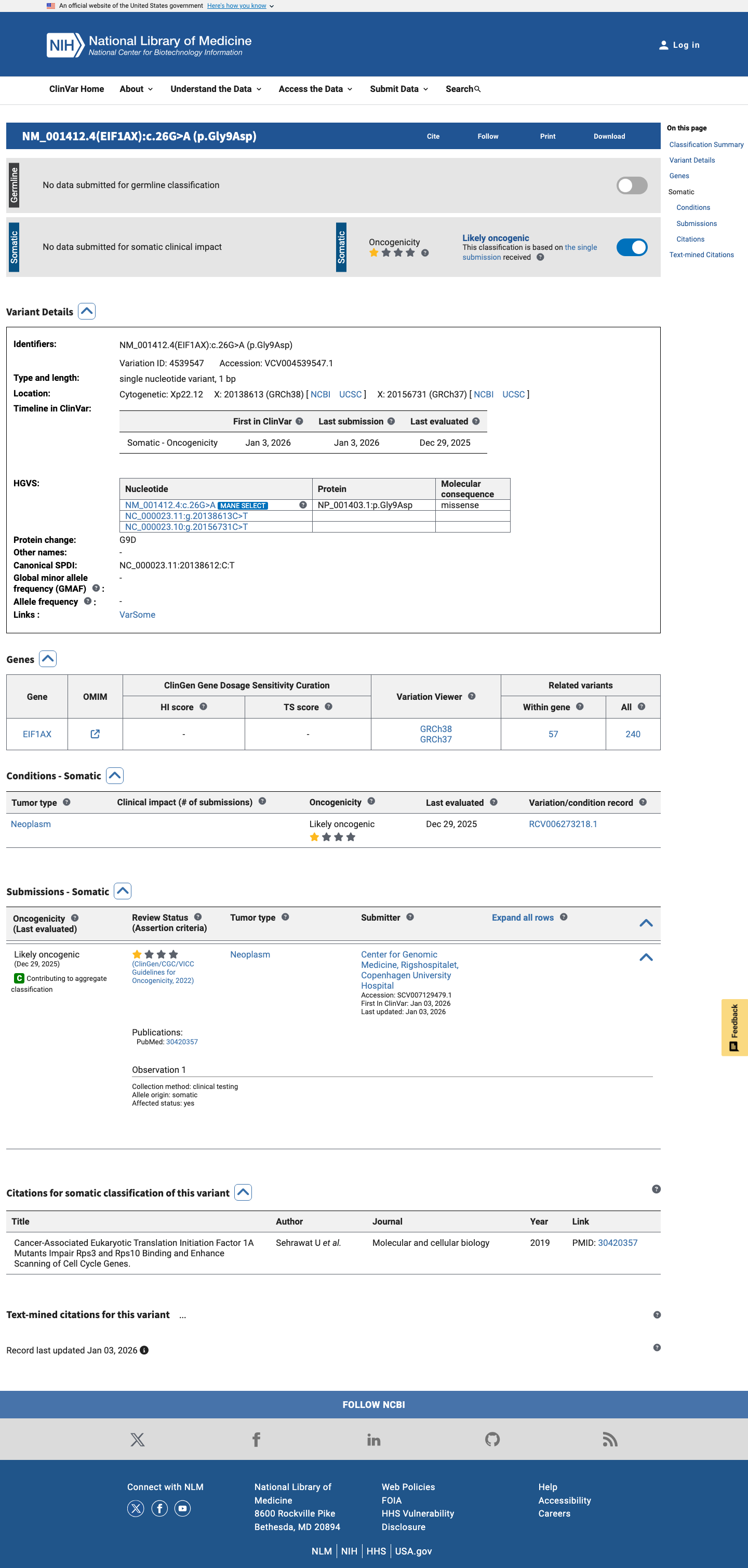Open help icon for Review Status
Screen dimensions: 748x1568
point(198,918)
